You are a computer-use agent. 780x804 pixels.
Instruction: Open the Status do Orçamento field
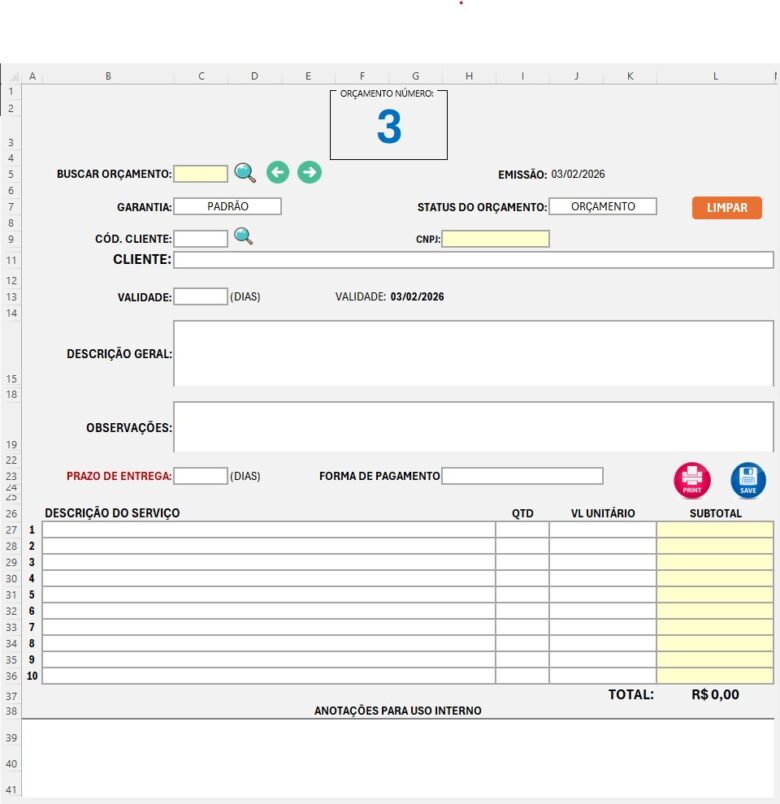click(x=603, y=206)
